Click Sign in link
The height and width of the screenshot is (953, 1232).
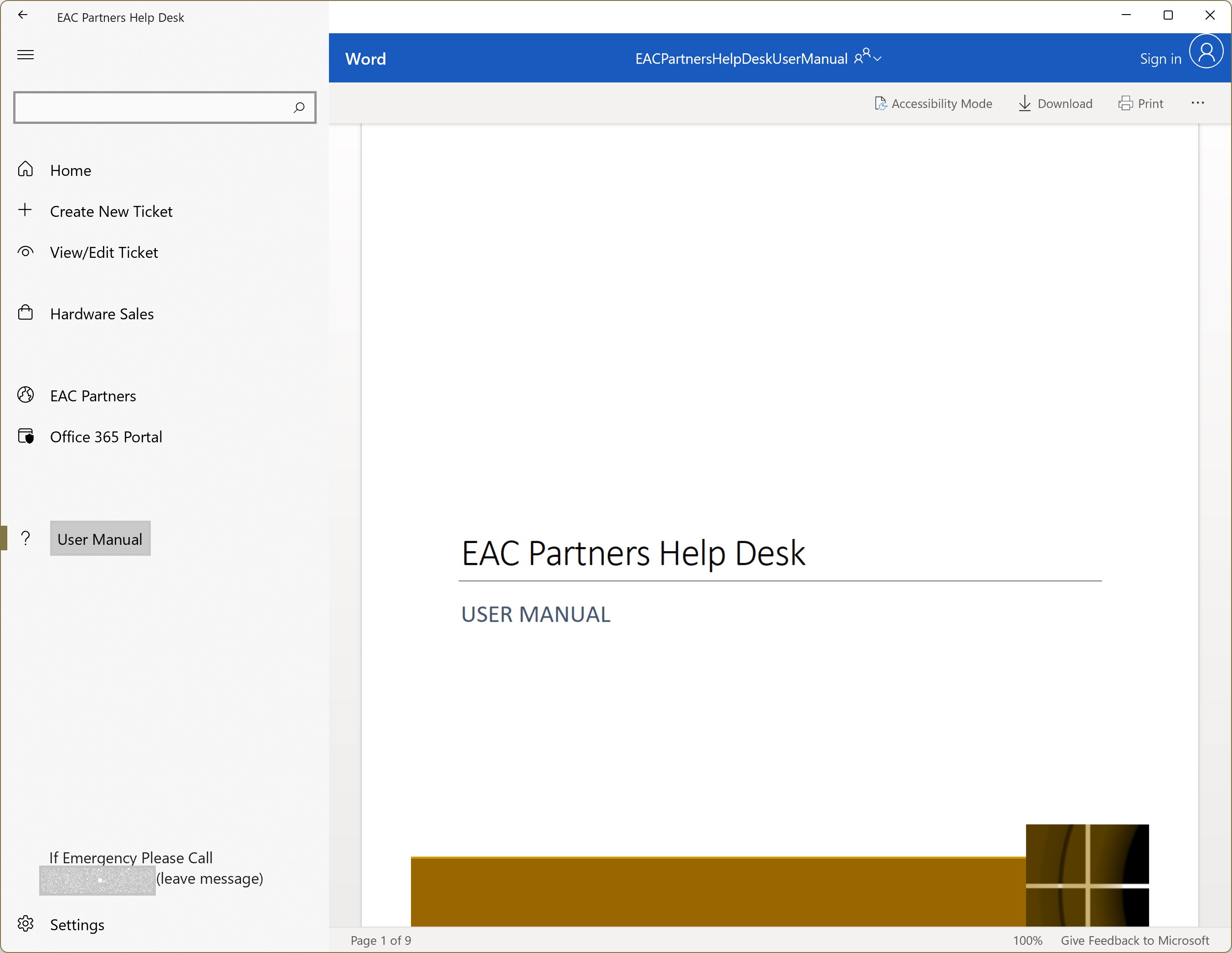point(1160,59)
